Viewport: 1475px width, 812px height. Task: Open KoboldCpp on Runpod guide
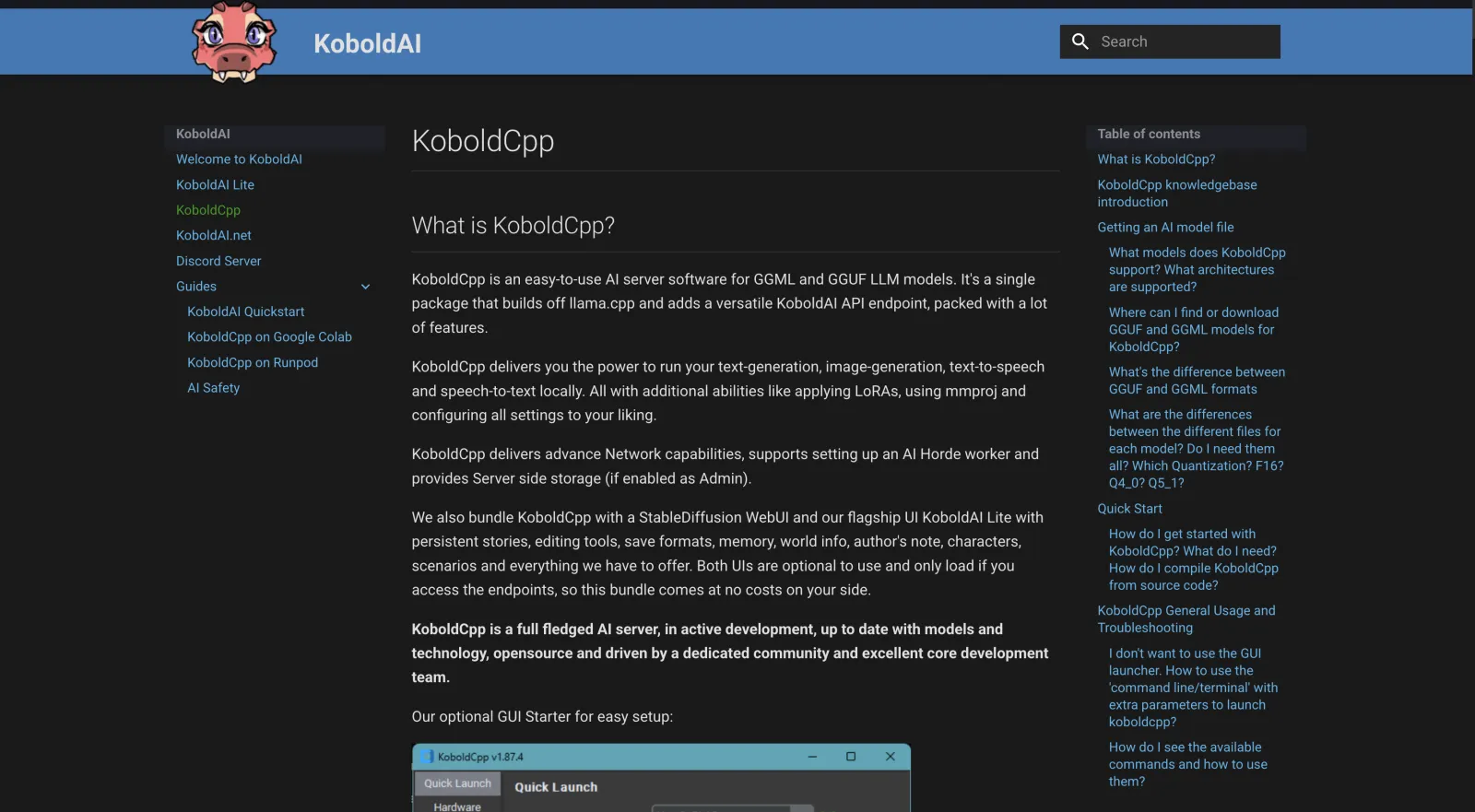click(253, 363)
